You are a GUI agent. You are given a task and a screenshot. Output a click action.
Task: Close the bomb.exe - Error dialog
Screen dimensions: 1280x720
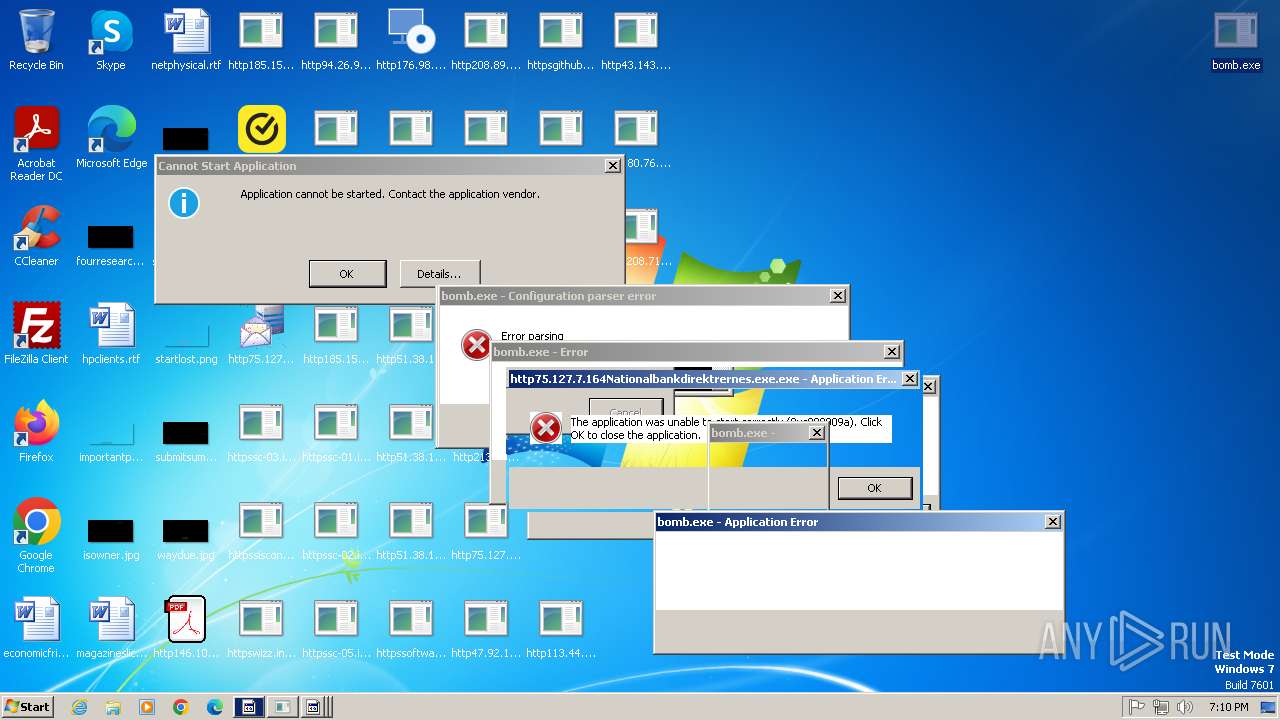pos(891,351)
